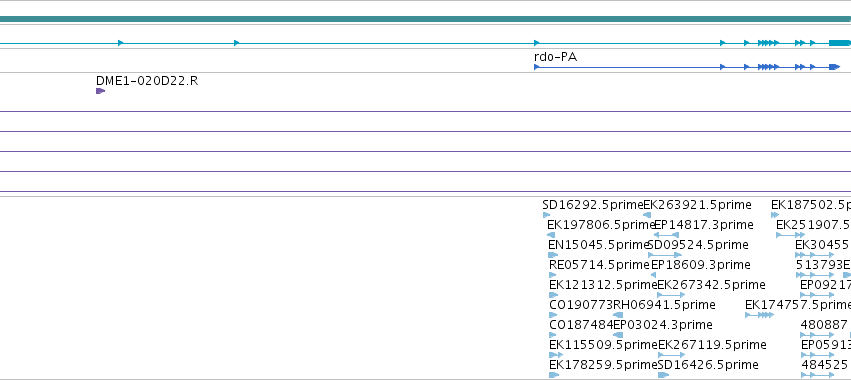Select the EK263921.5prime EST label
This screenshot has height=380, width=851.
pyautogui.click(x=697, y=205)
